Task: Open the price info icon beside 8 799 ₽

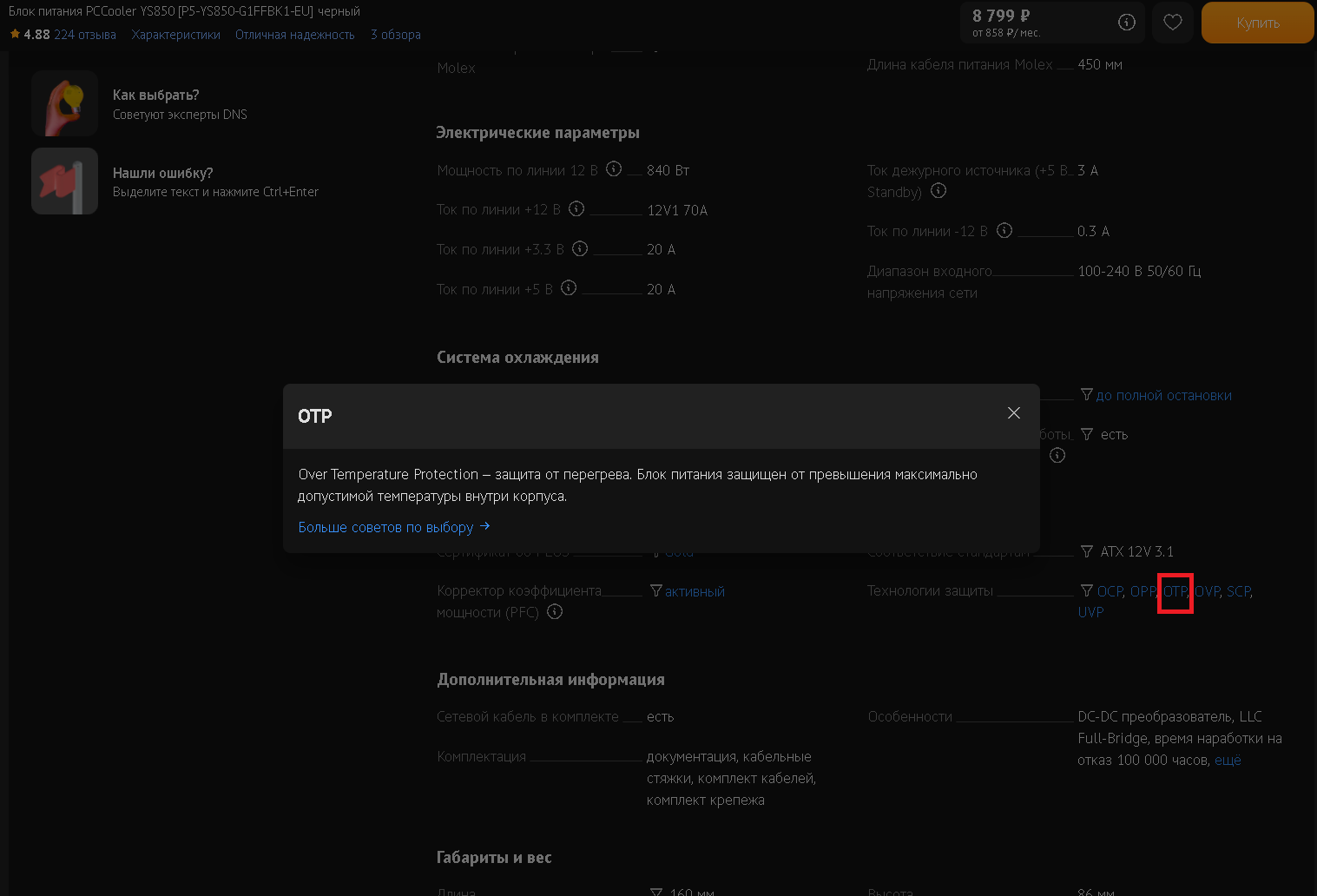Action: (x=1127, y=23)
